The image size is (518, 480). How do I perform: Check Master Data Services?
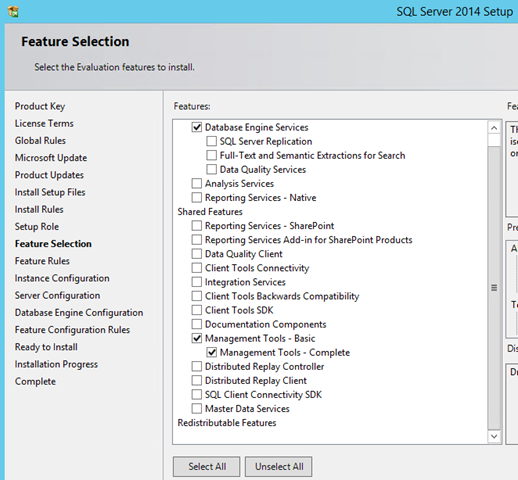[197, 408]
